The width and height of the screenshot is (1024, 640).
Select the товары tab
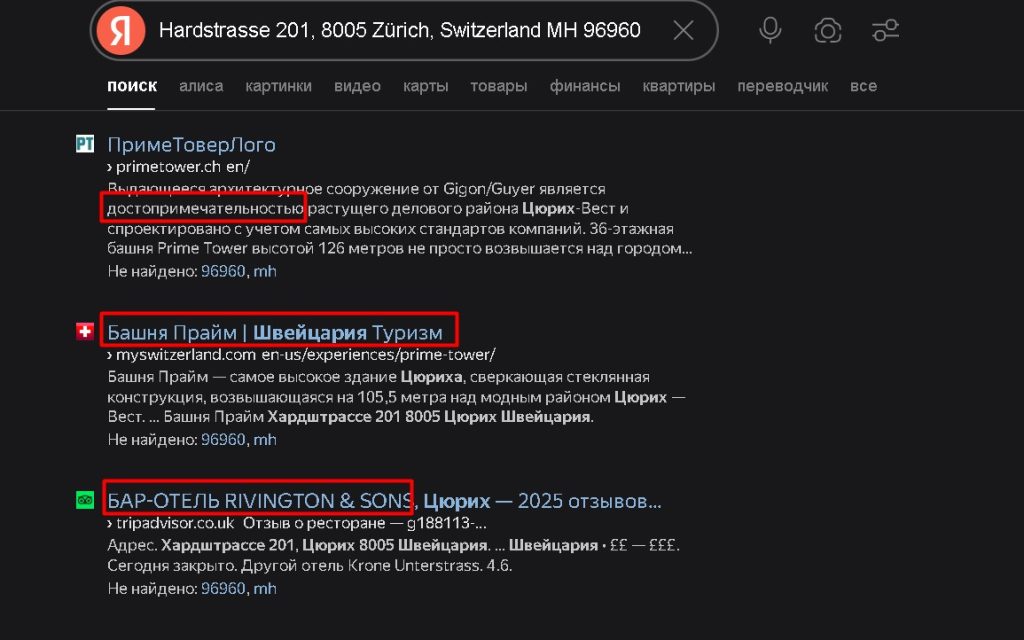click(x=498, y=86)
